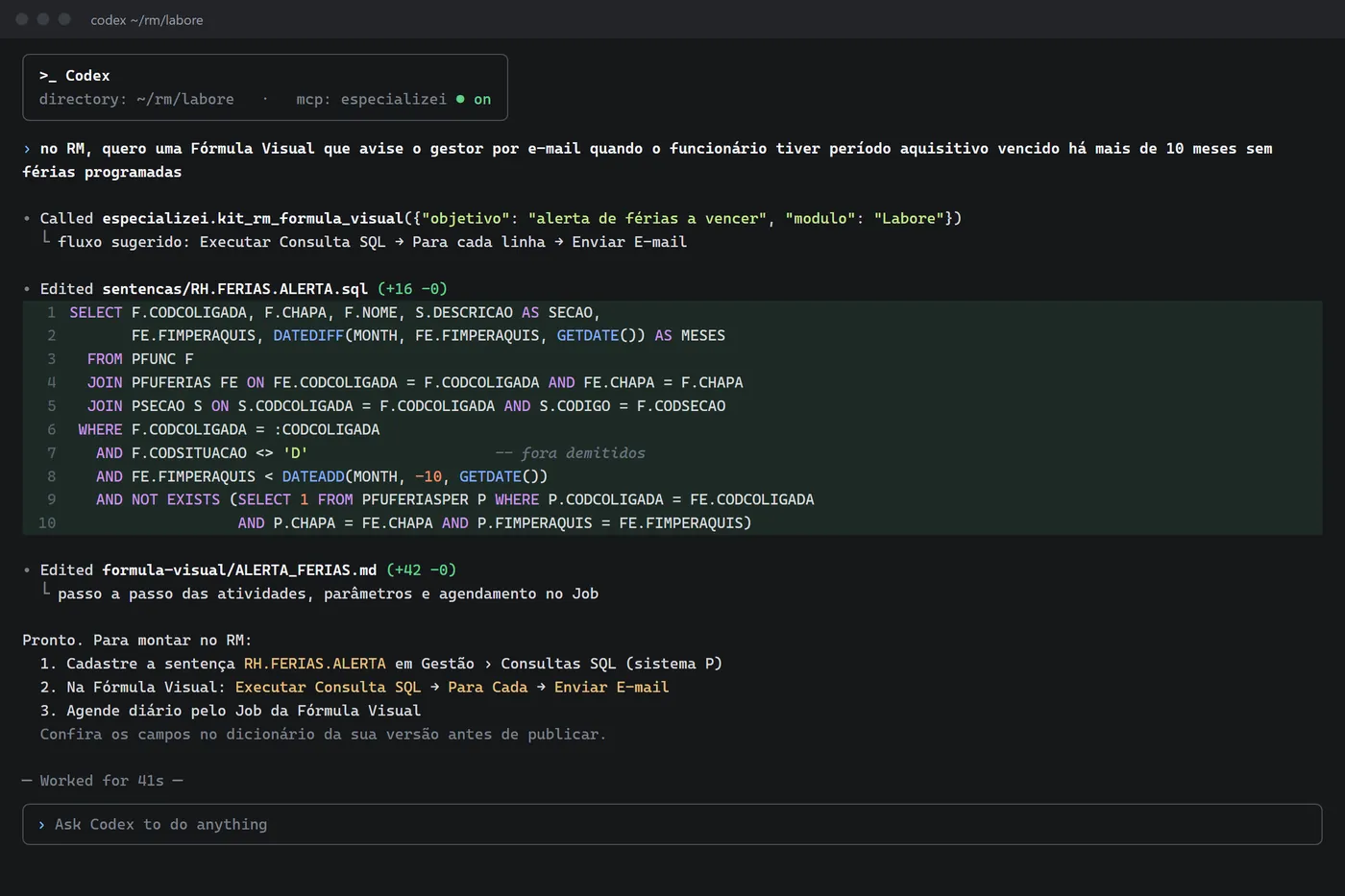Click the 'mcp: especializei' text
Image resolution: width=1345 pixels, height=896 pixels.
pyautogui.click(x=371, y=99)
